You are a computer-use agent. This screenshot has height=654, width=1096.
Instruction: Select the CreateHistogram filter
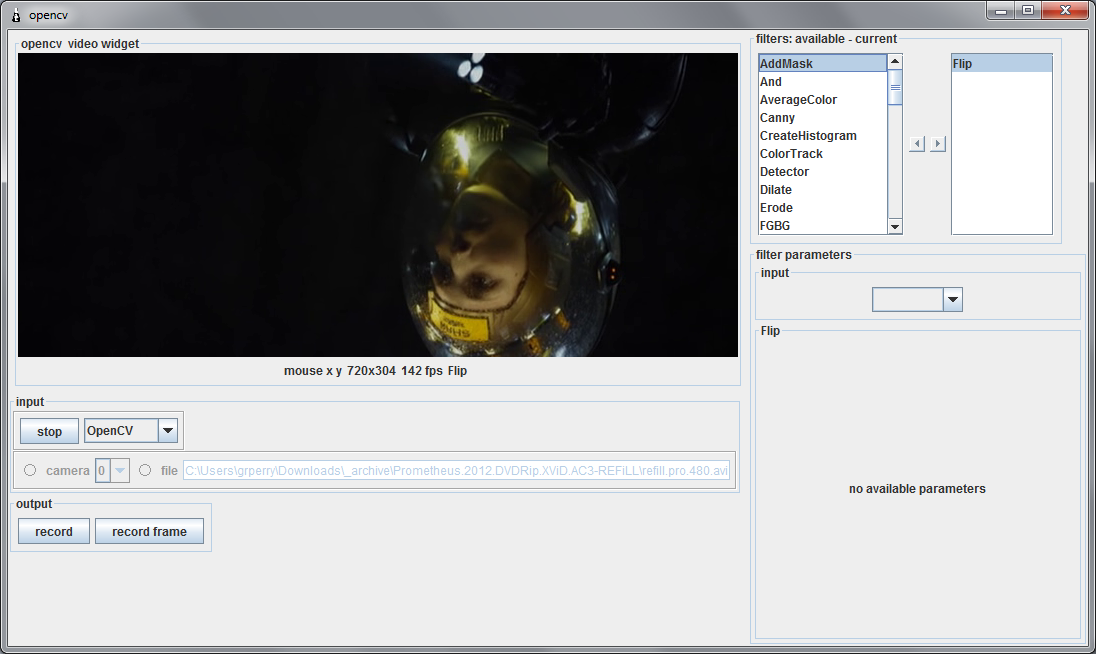click(823, 136)
